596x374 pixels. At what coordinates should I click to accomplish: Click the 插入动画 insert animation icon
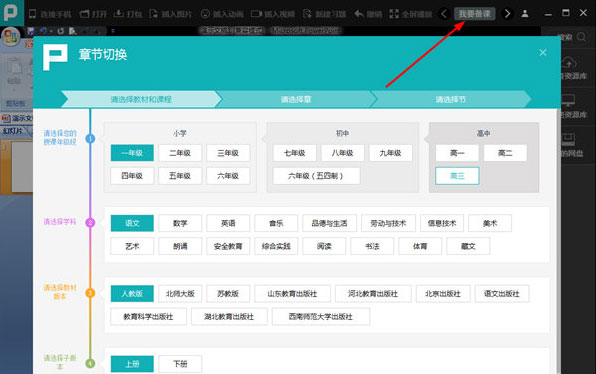coord(205,14)
